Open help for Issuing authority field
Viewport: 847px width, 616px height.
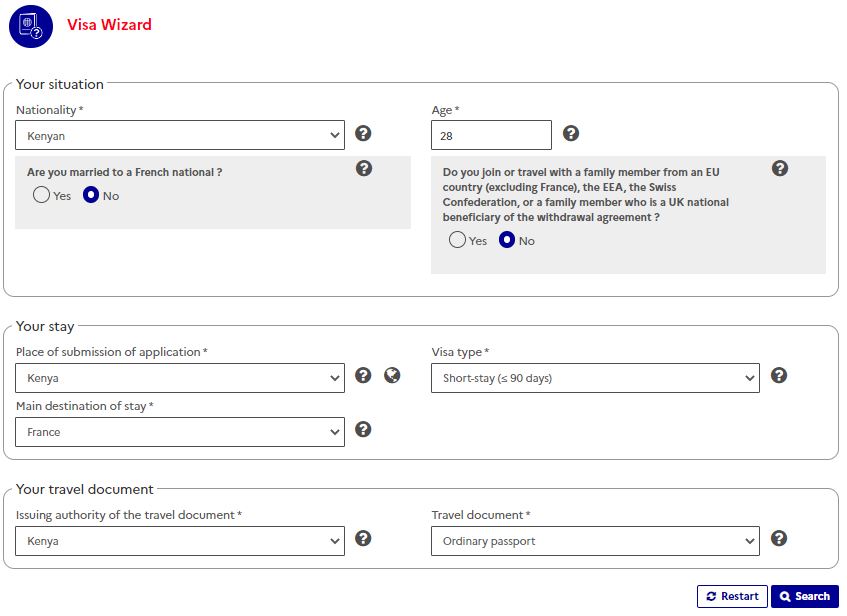[363, 538]
